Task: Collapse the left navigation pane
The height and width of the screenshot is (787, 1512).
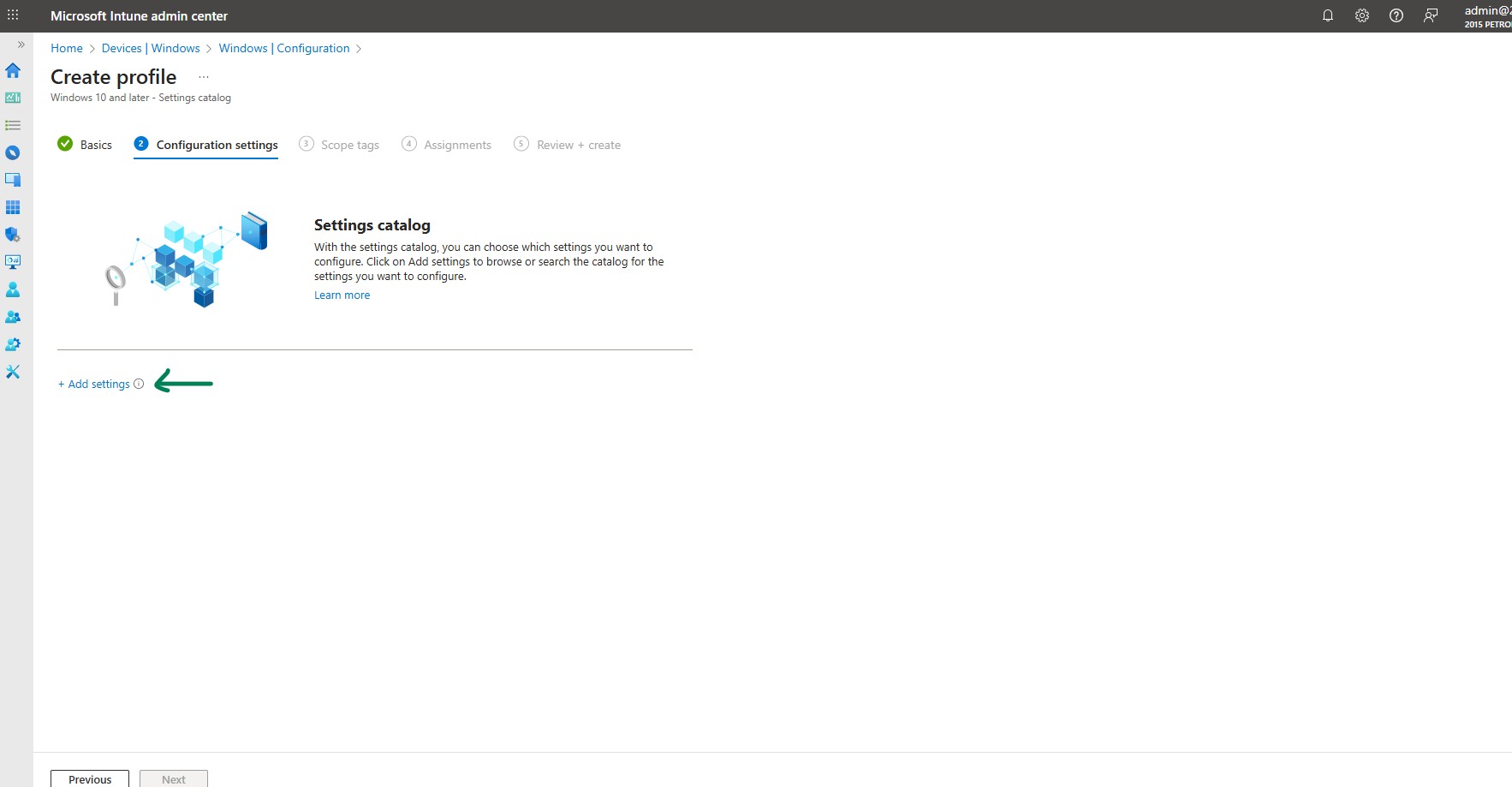Action: [21, 44]
